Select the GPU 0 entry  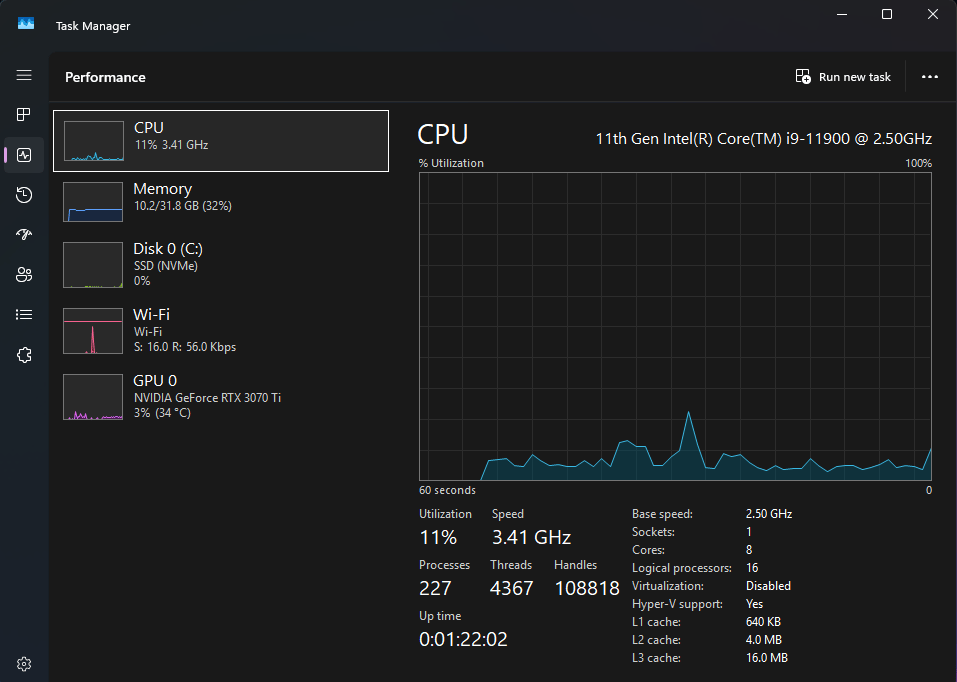point(221,396)
